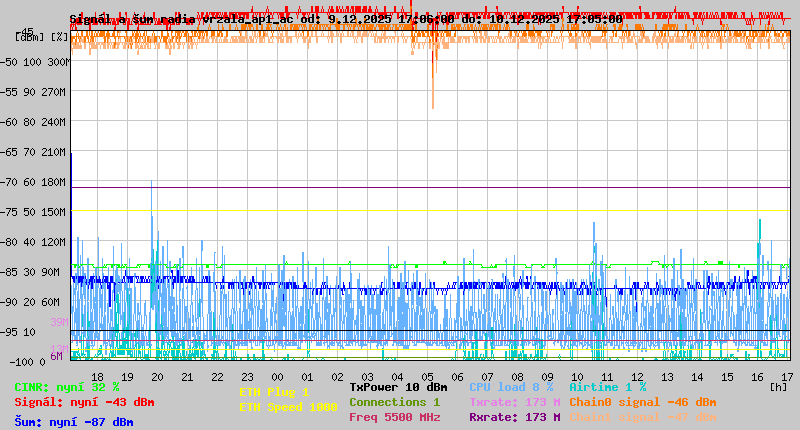The width and height of the screenshot is (800, 430).
Task: Click hour label '10' on time axis
Action: coord(577,377)
